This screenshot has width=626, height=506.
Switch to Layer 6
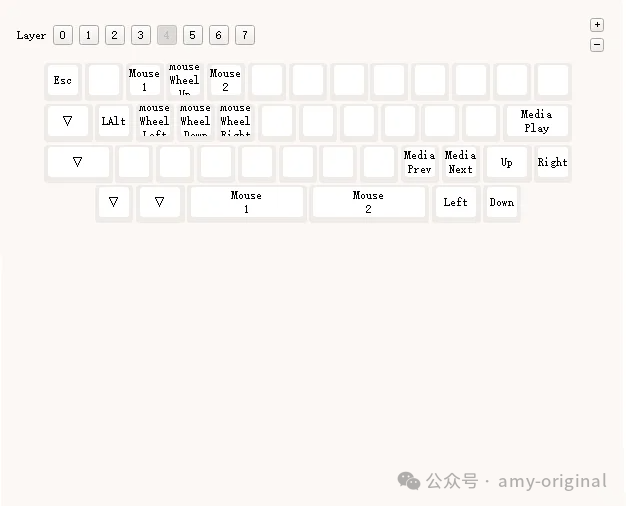[219, 35]
